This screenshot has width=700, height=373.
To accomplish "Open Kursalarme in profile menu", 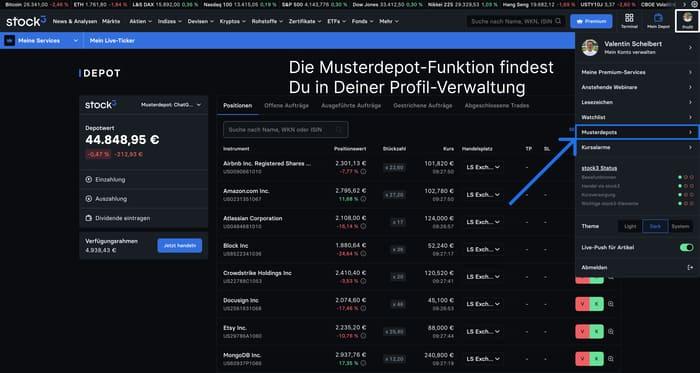I will coord(637,147).
